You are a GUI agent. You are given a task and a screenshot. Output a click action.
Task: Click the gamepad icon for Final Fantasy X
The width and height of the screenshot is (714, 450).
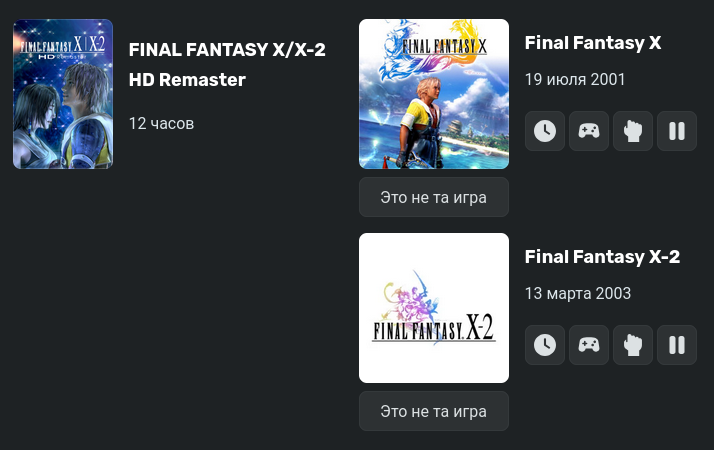589,131
